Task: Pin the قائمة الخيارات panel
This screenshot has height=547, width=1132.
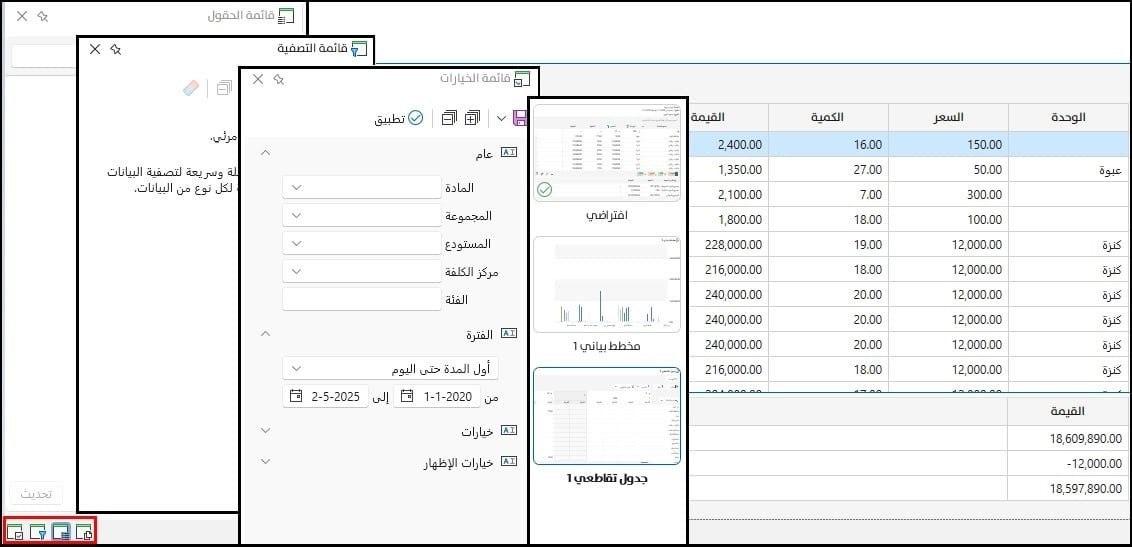Action: click(x=279, y=79)
